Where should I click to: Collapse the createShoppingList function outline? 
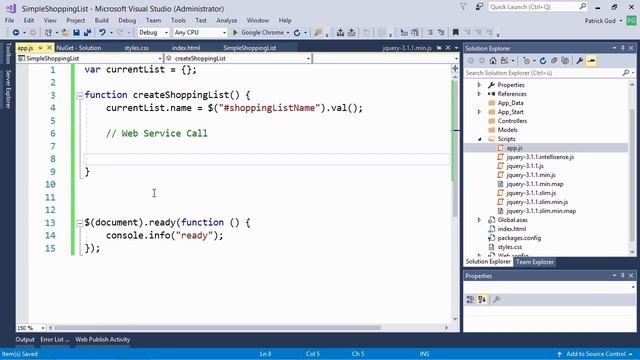(80, 96)
